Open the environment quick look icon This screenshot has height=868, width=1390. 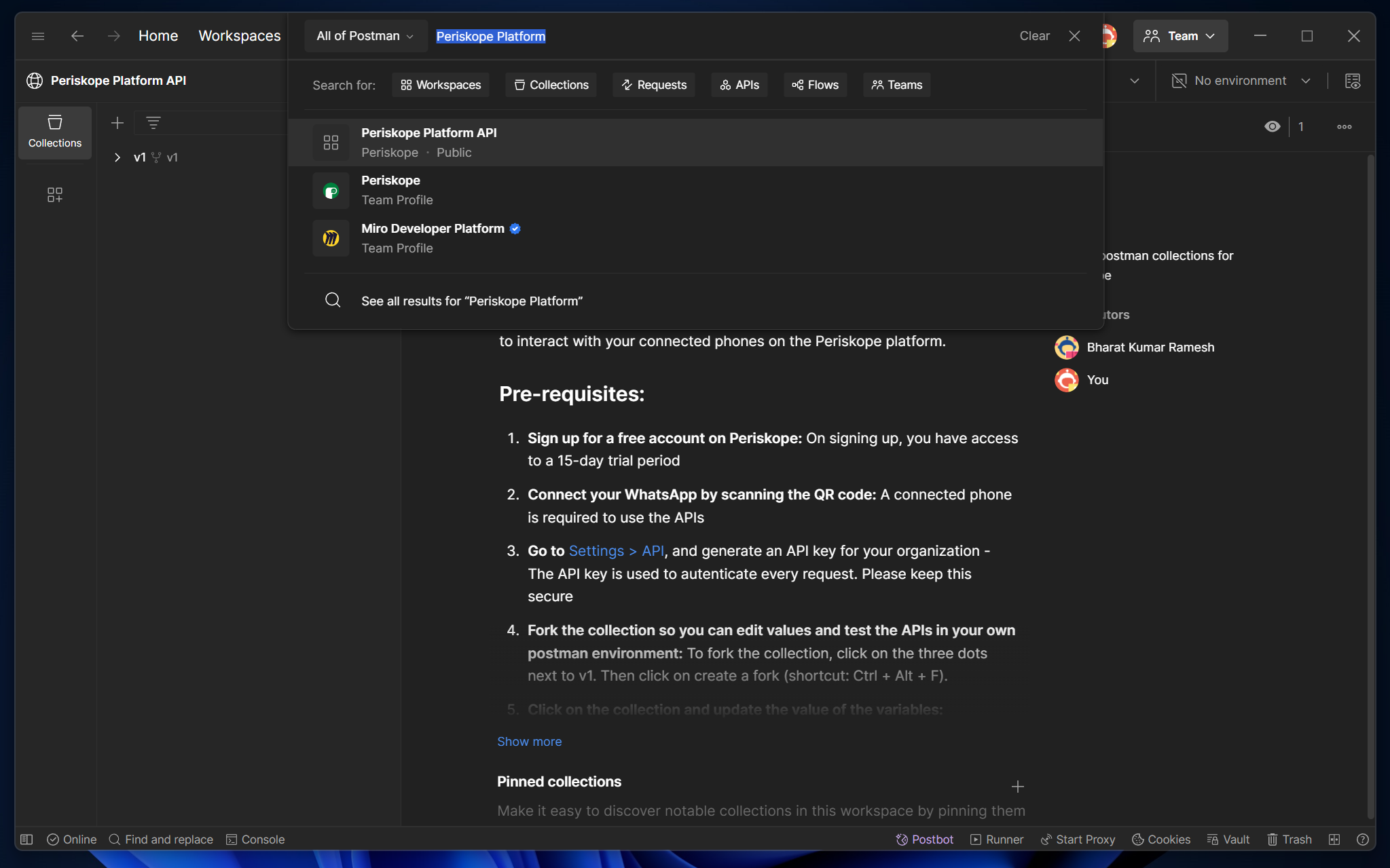coord(1353,81)
